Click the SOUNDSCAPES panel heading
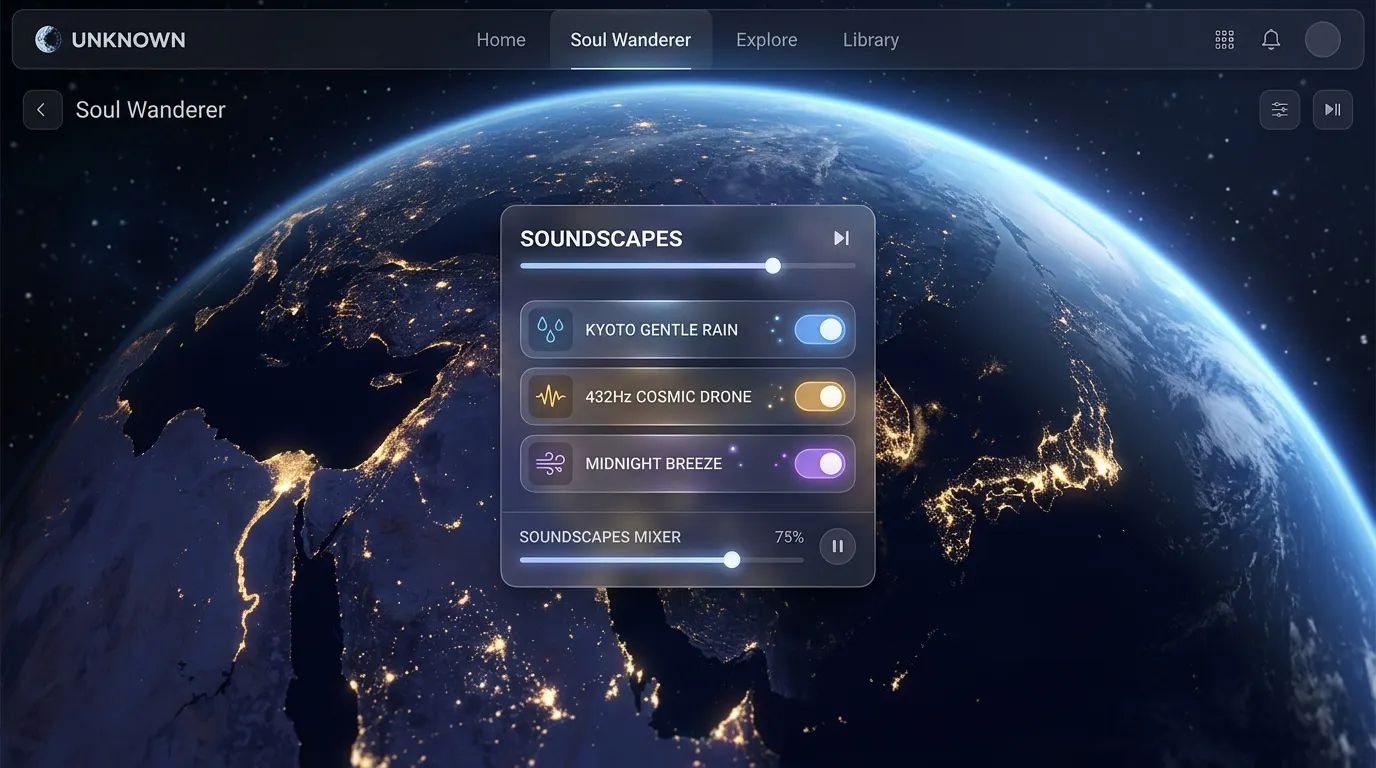This screenshot has width=1376, height=768. tap(601, 239)
